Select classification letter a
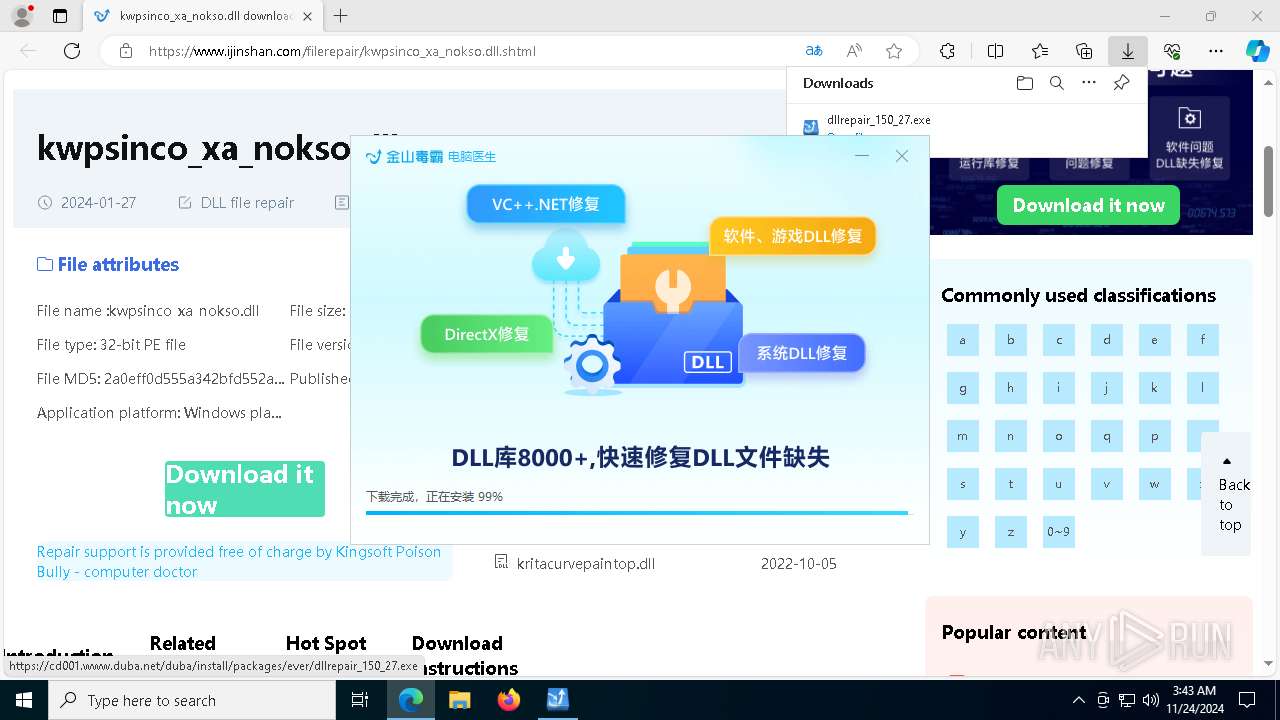 (x=963, y=340)
